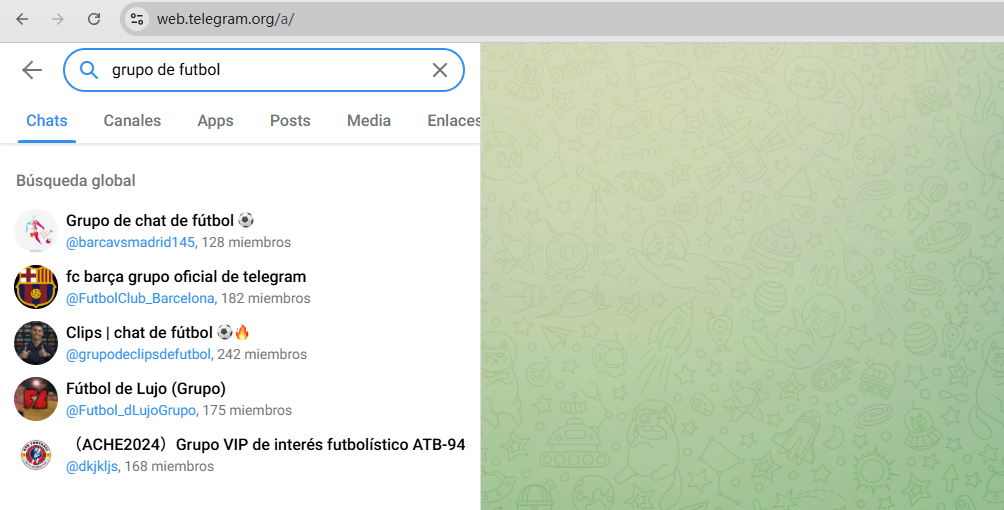This screenshot has width=1004, height=510.
Task: Select the Chats tab
Action: [47, 120]
